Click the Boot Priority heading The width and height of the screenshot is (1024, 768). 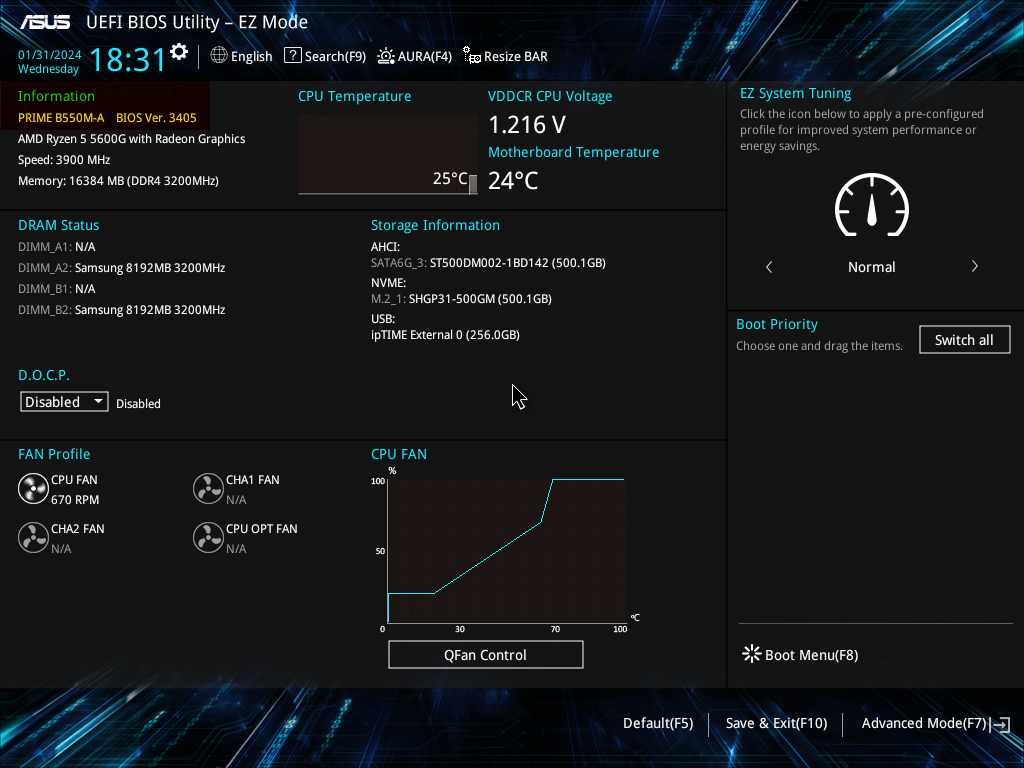coord(776,324)
